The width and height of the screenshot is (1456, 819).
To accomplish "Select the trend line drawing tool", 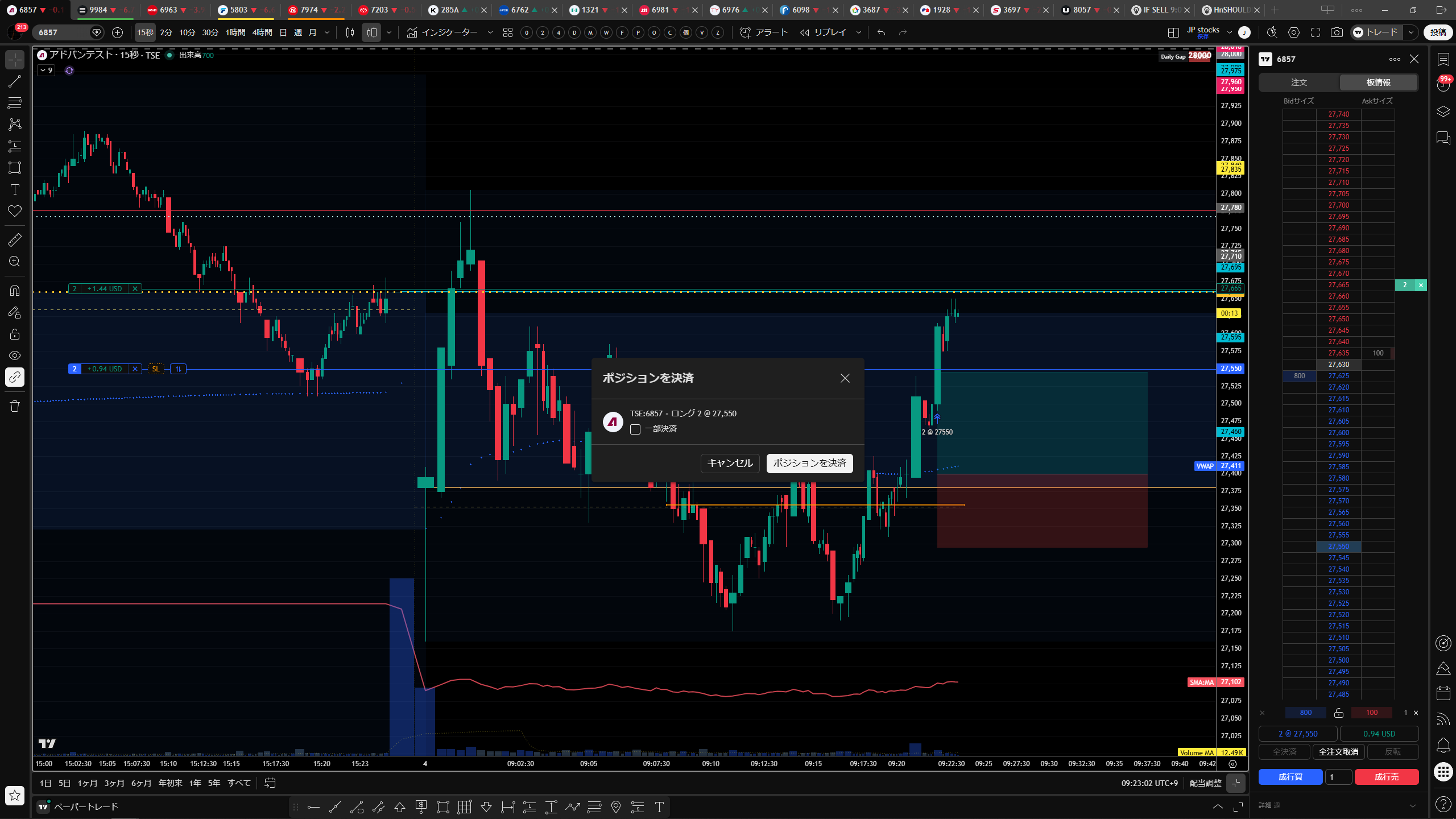I will [x=15, y=81].
